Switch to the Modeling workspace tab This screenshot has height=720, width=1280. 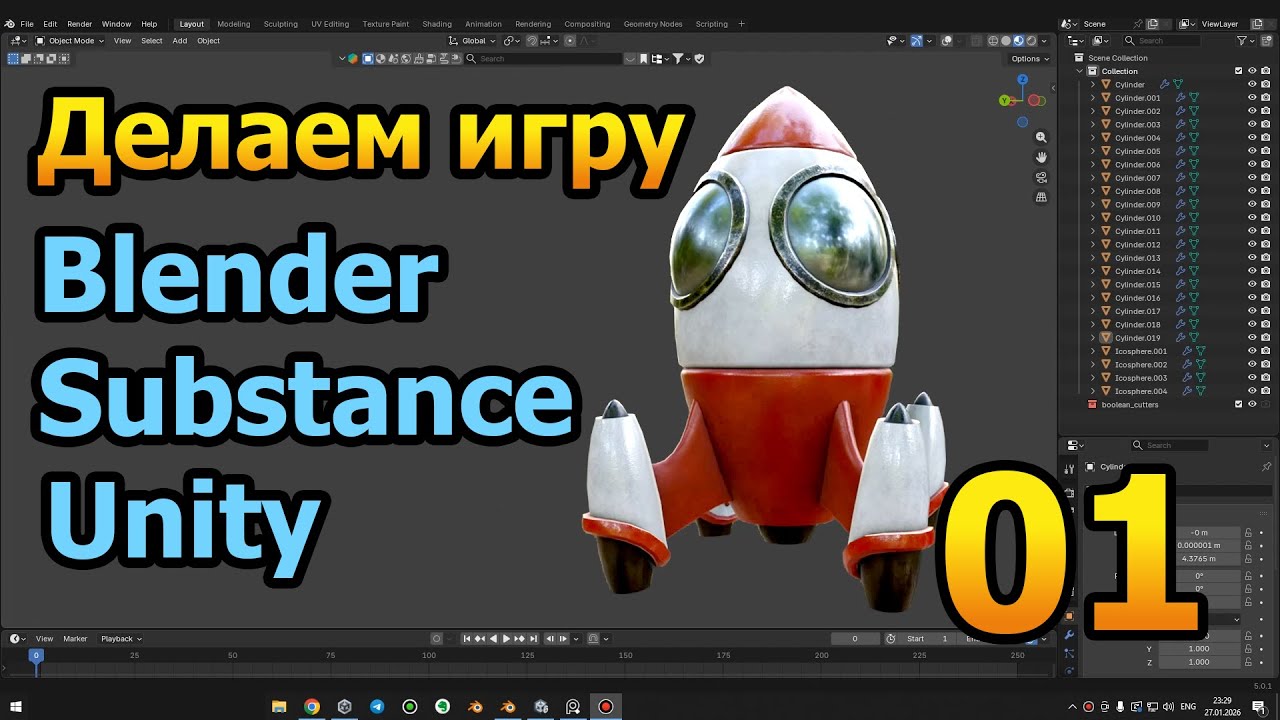pyautogui.click(x=234, y=24)
